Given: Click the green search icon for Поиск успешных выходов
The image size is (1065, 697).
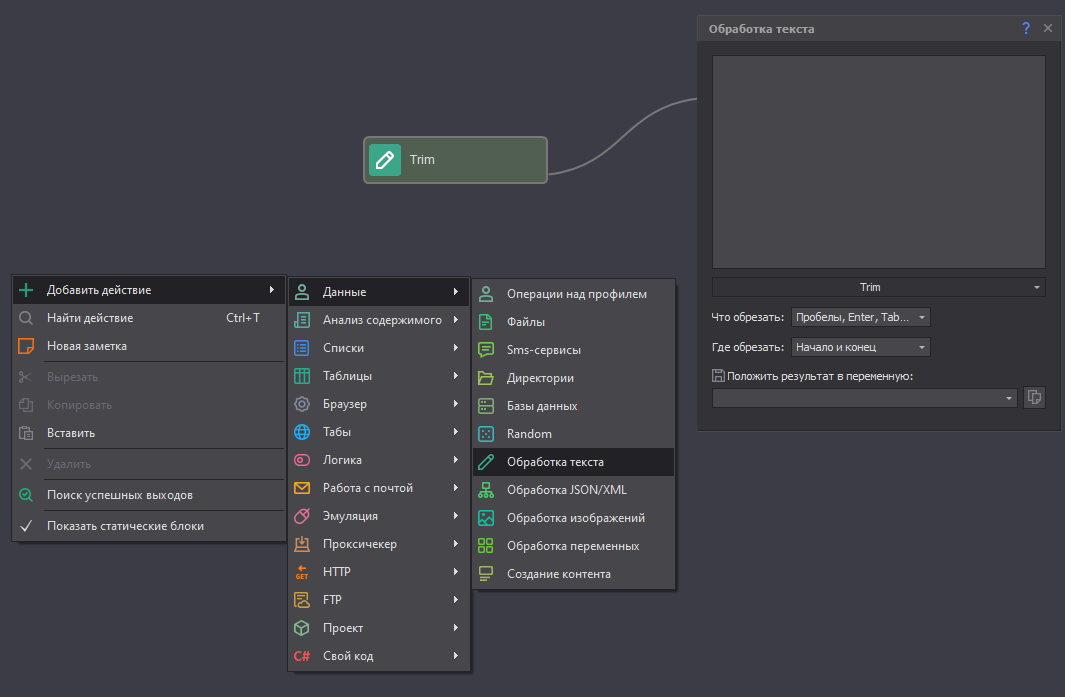Looking at the screenshot, I should click(26, 495).
